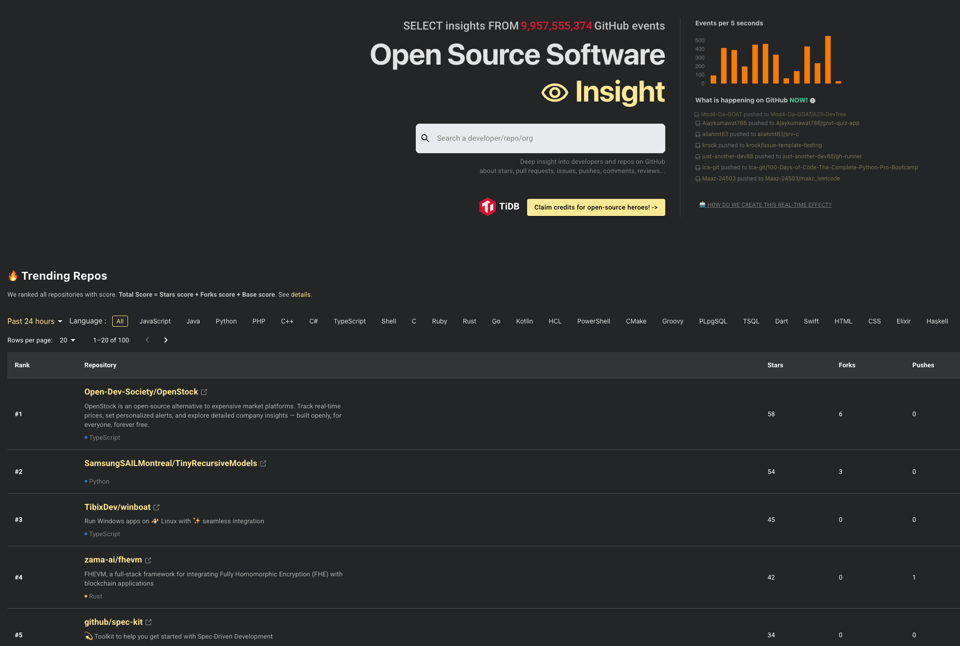Open the 'Past 24 hours' time range dropdown

[x=33, y=321]
